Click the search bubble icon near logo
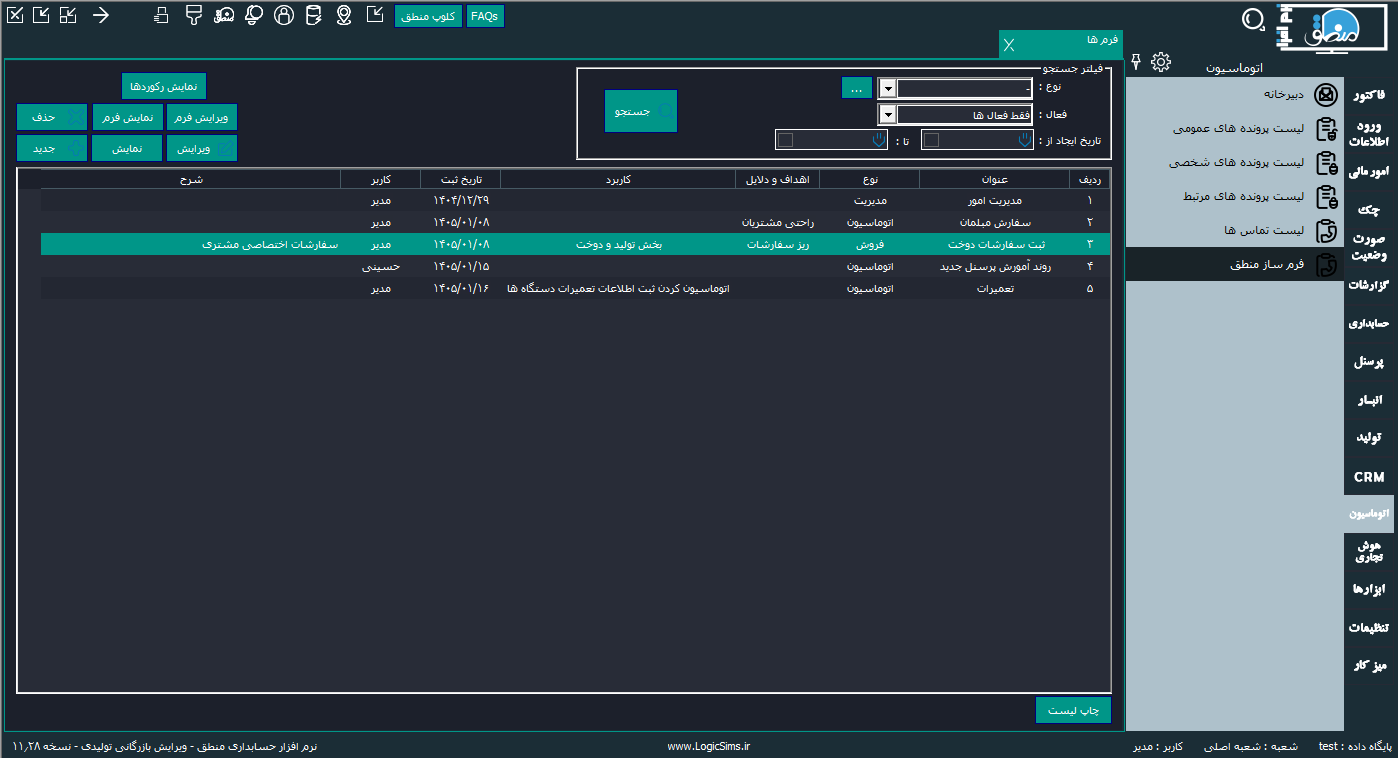This screenshot has width=1398, height=758. pos(1253,19)
